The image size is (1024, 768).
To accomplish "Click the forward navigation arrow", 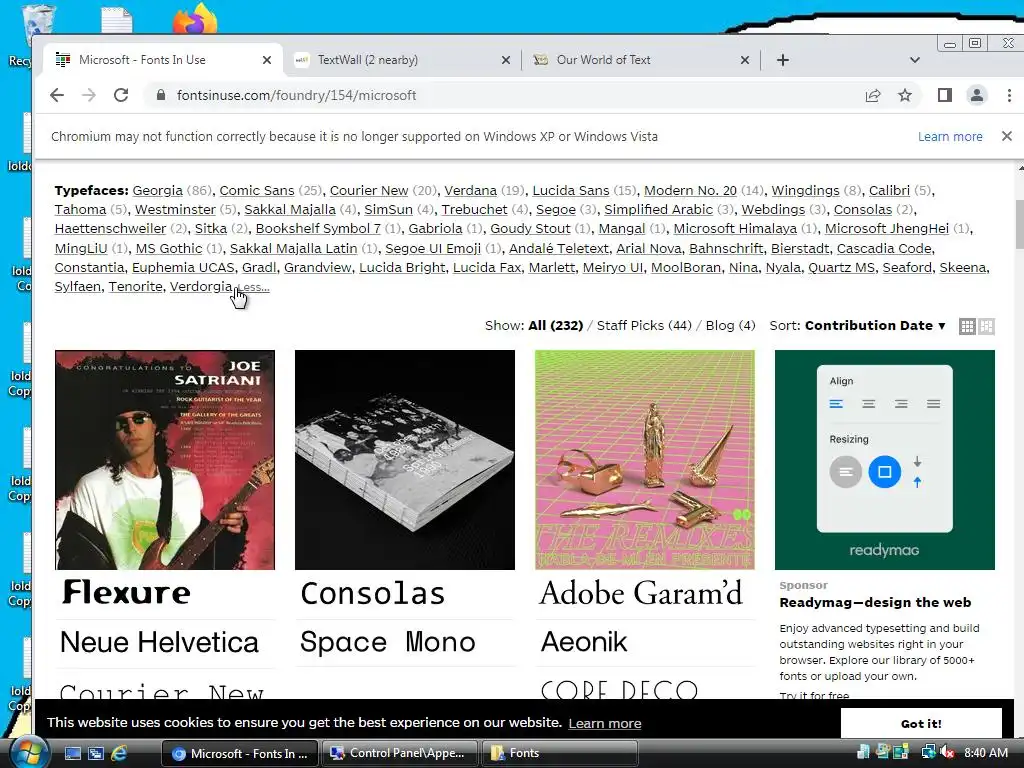I will point(89,95).
